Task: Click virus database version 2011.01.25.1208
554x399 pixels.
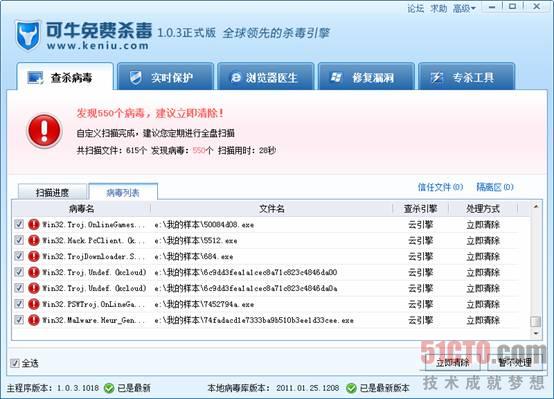Action: click(308, 388)
